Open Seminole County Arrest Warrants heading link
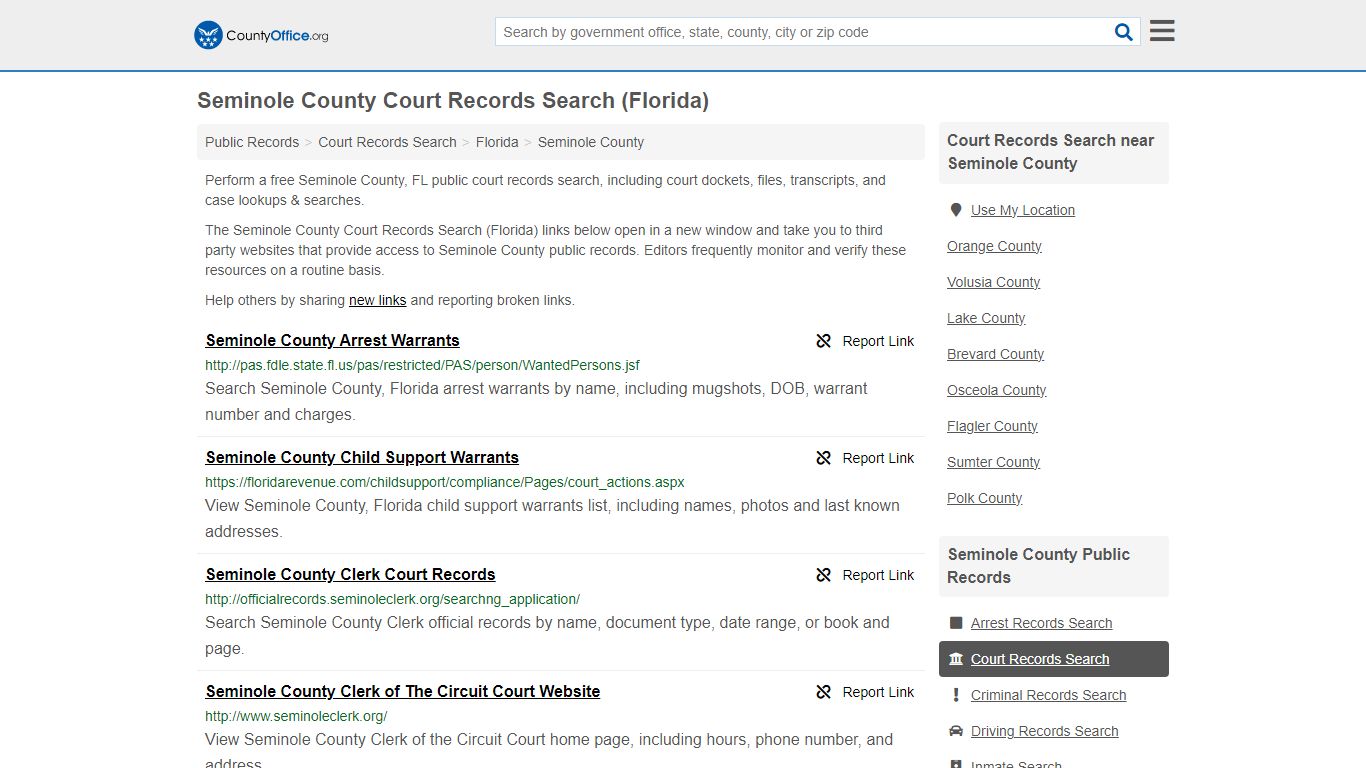 333,340
